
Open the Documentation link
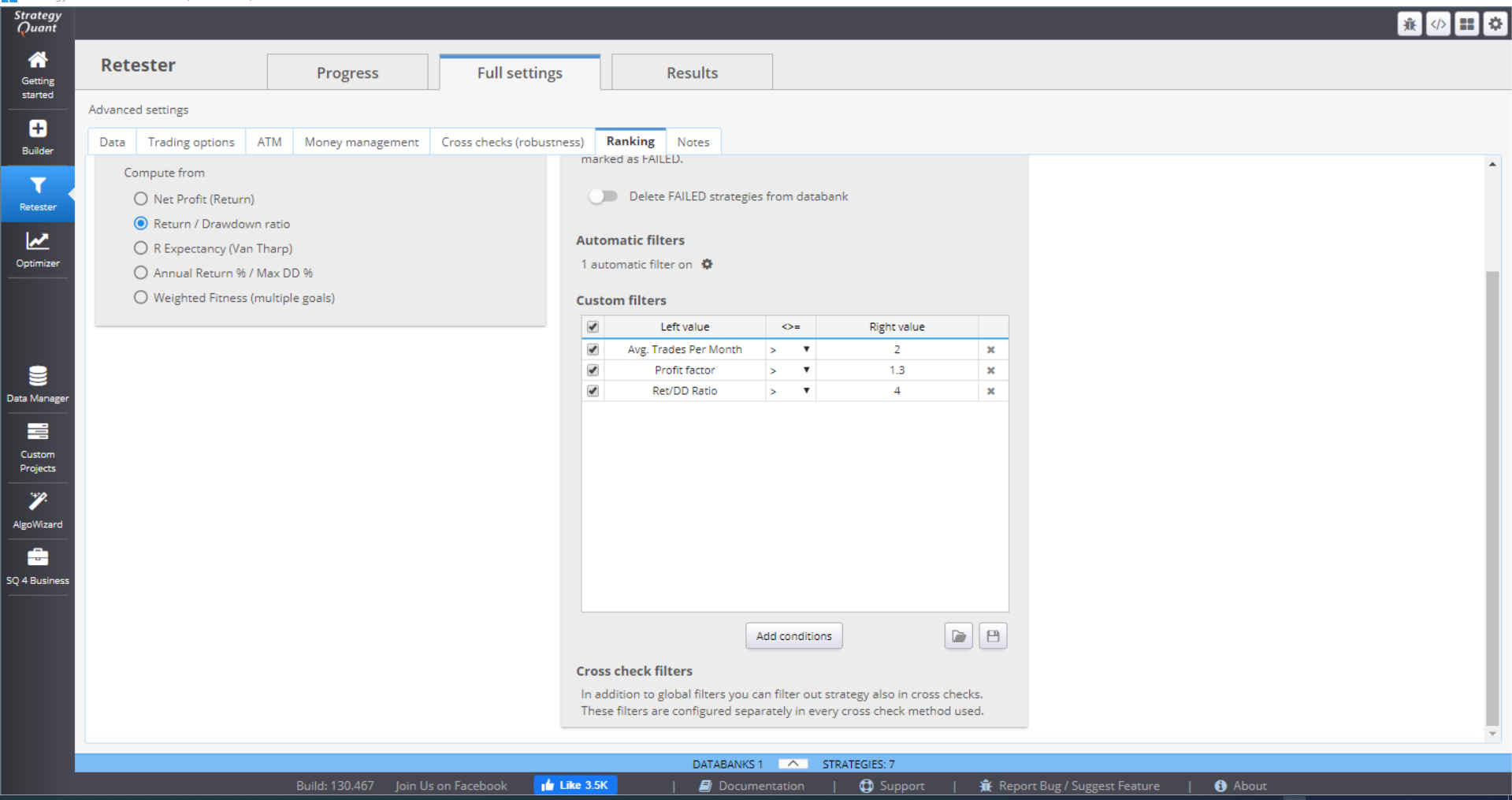(x=752, y=786)
